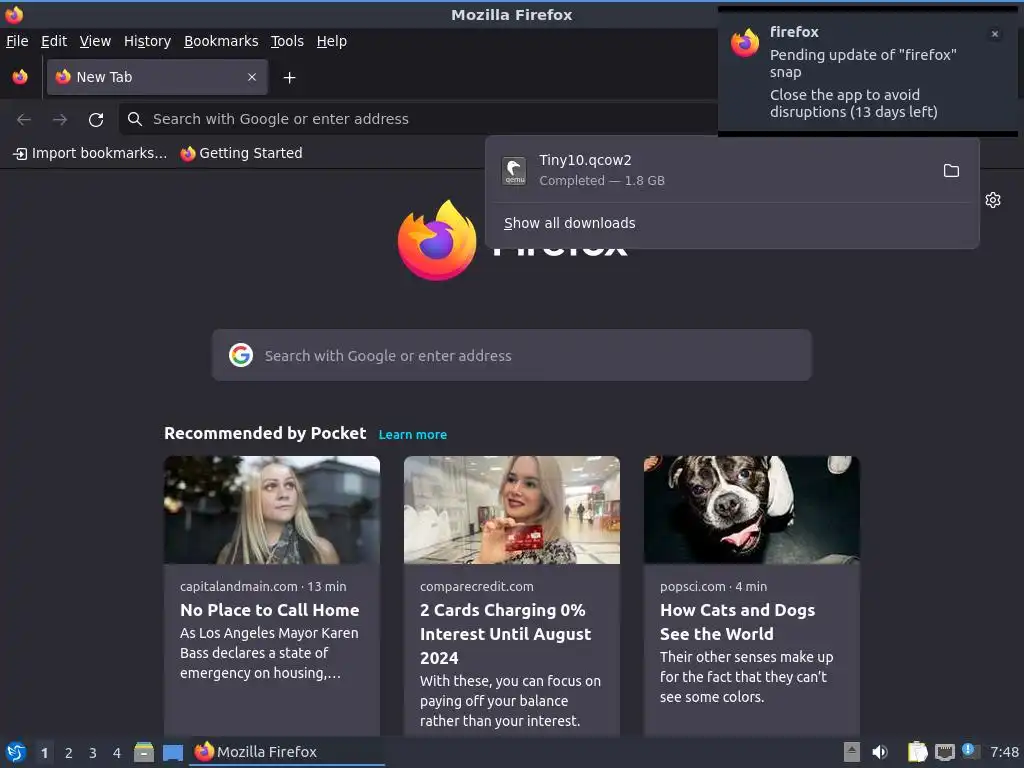Click the Google logo in the search box

click(x=241, y=355)
